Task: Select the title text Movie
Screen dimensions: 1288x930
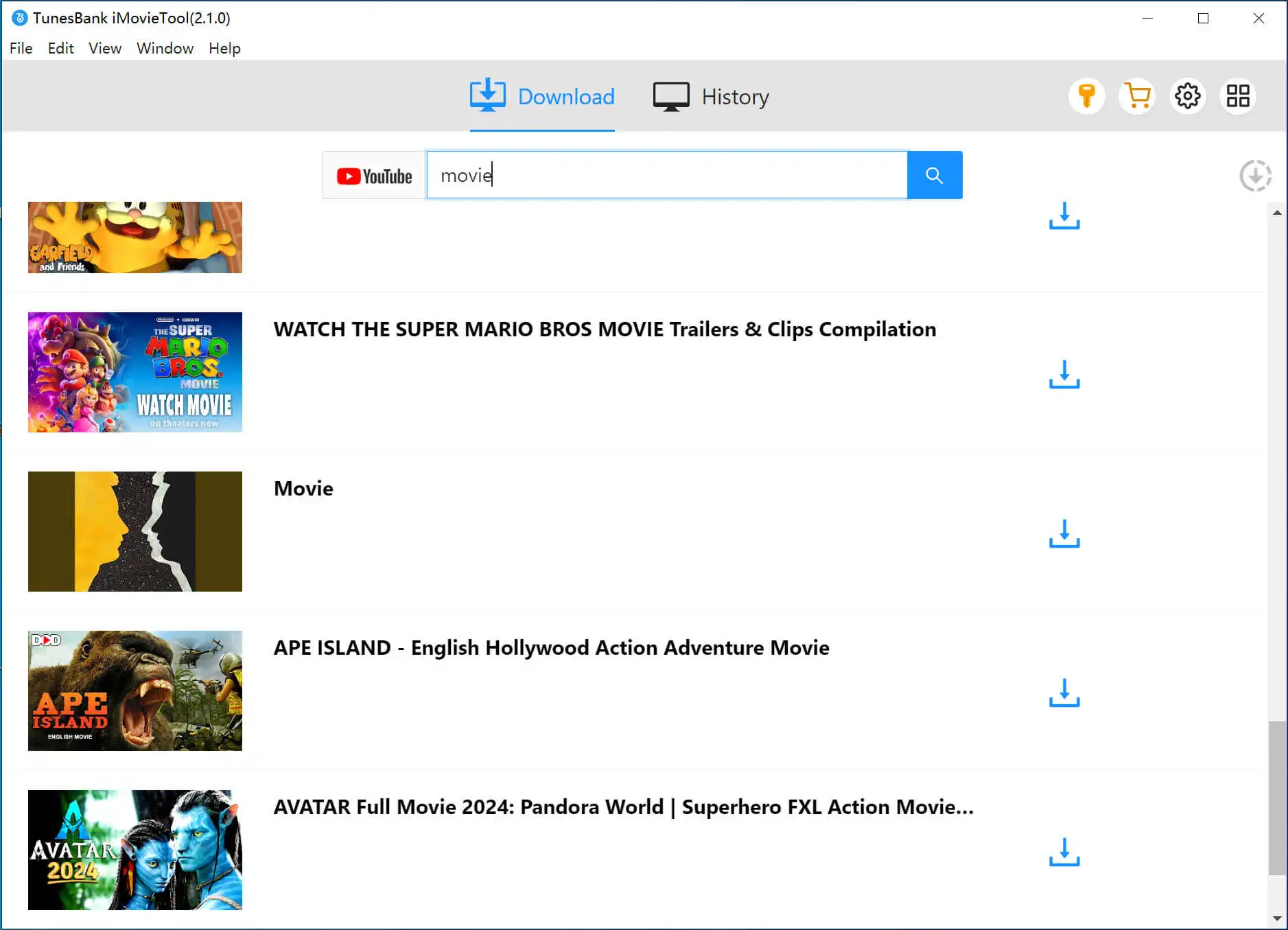Action: click(303, 489)
